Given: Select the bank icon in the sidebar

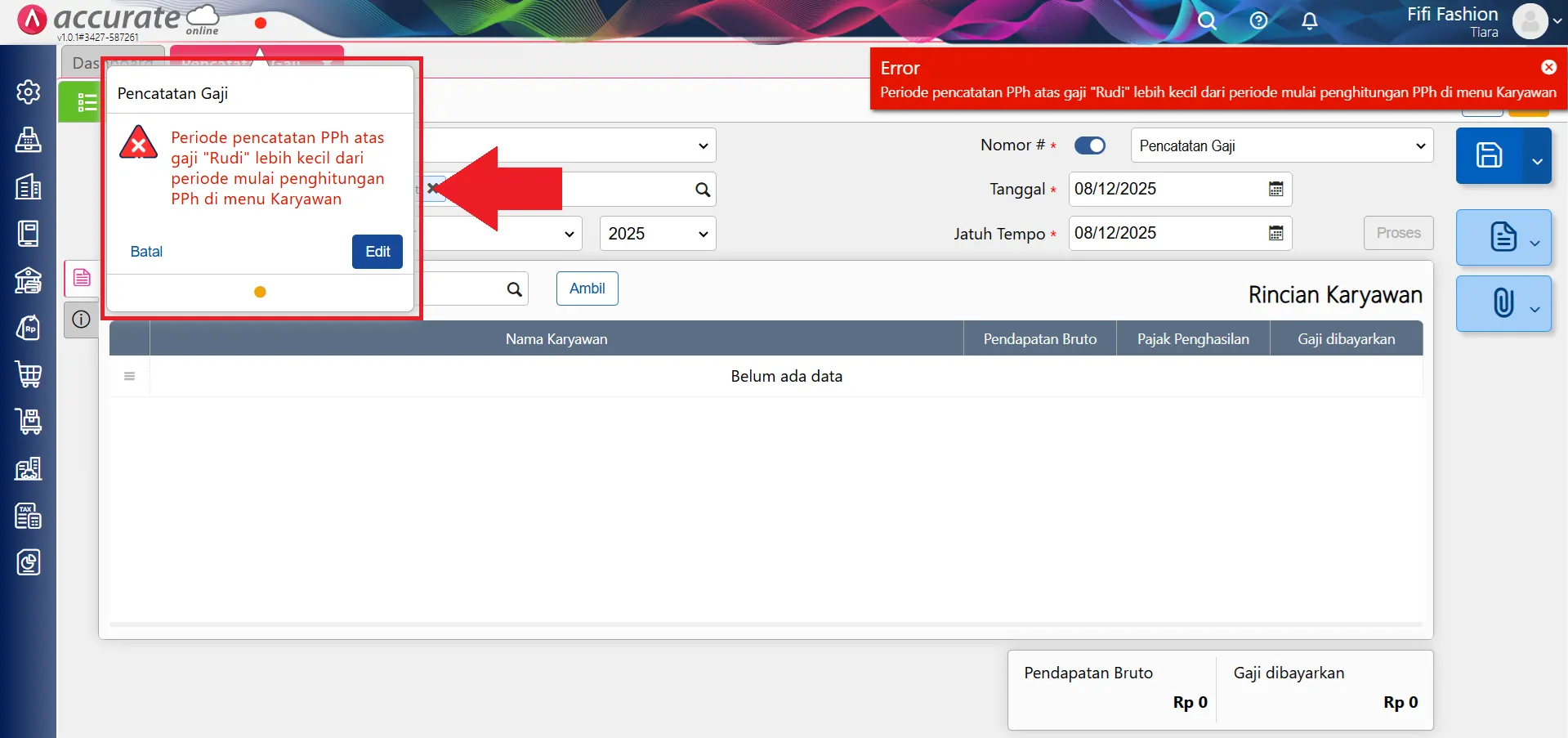Looking at the screenshot, I should point(29,281).
